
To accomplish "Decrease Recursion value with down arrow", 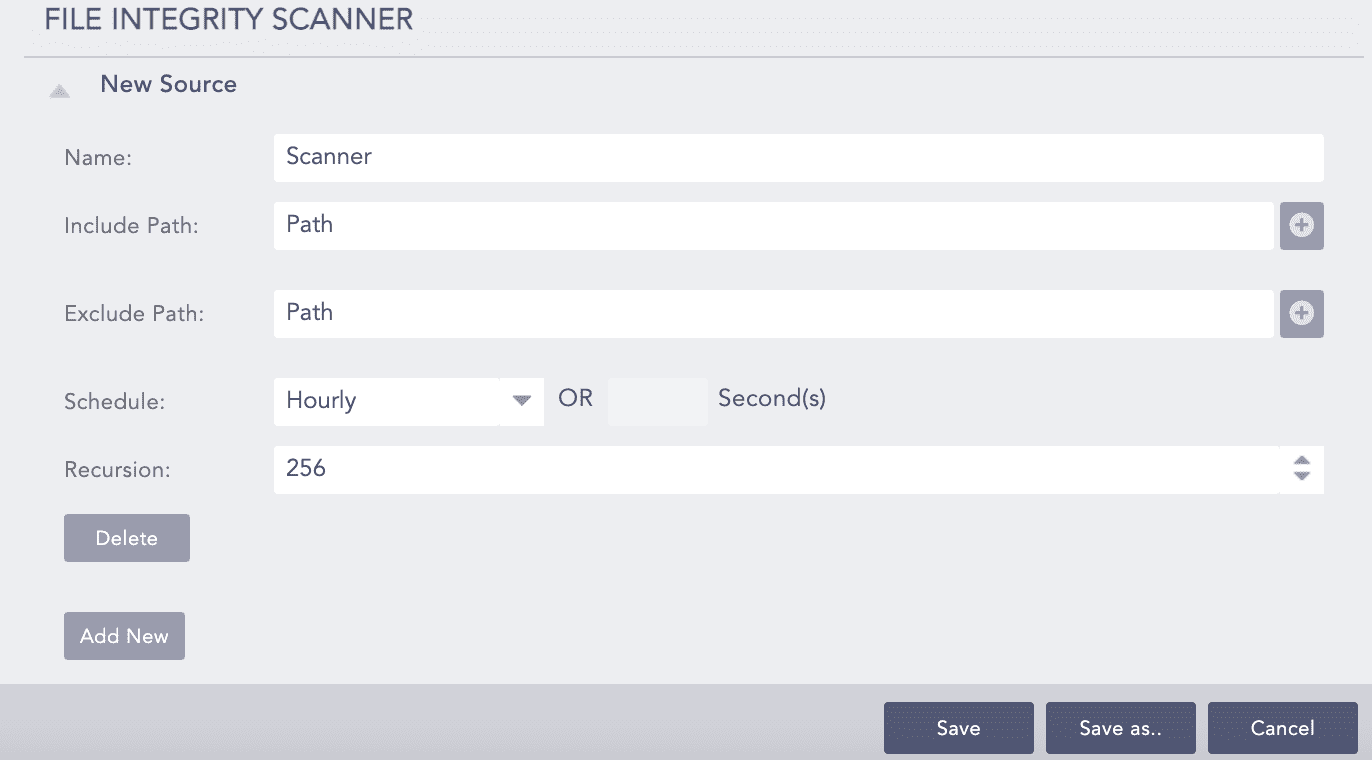I will click(1301, 477).
